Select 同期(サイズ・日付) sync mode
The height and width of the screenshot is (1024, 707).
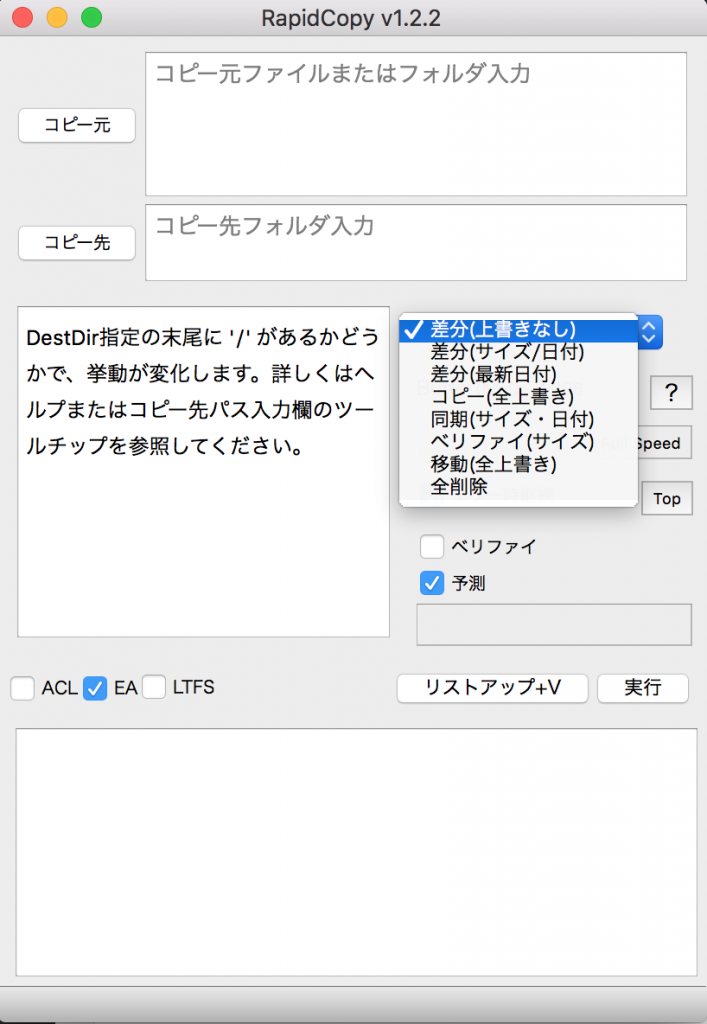pyautogui.click(x=512, y=419)
